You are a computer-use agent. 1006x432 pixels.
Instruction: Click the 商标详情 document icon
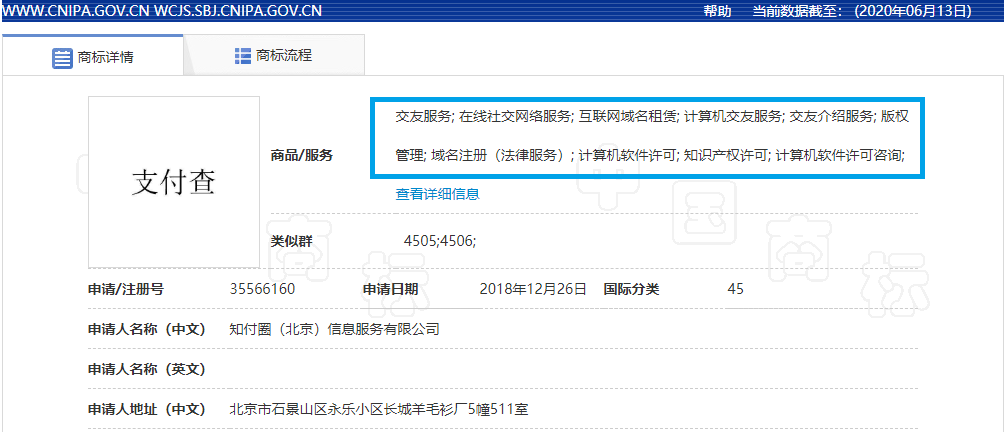coord(62,58)
